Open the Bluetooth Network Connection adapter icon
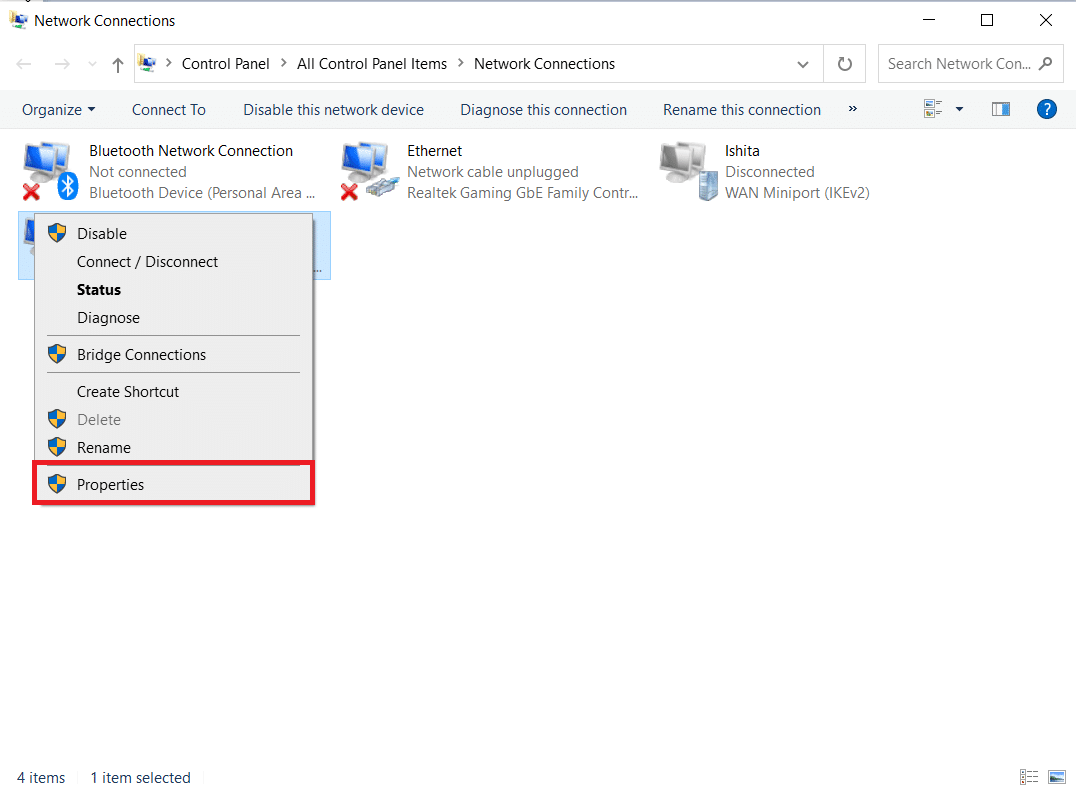 click(50, 171)
